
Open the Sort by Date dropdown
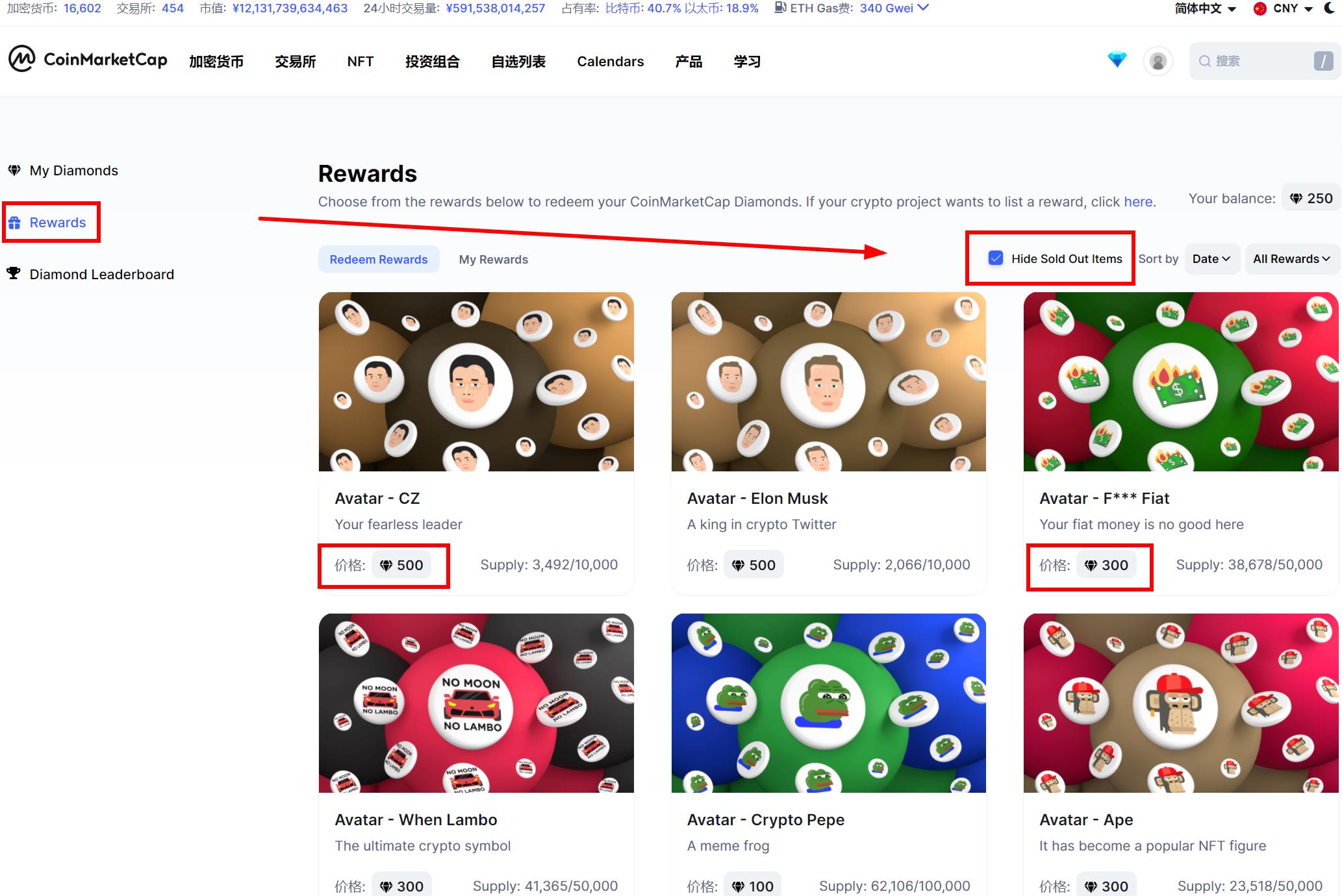pyautogui.click(x=1211, y=259)
